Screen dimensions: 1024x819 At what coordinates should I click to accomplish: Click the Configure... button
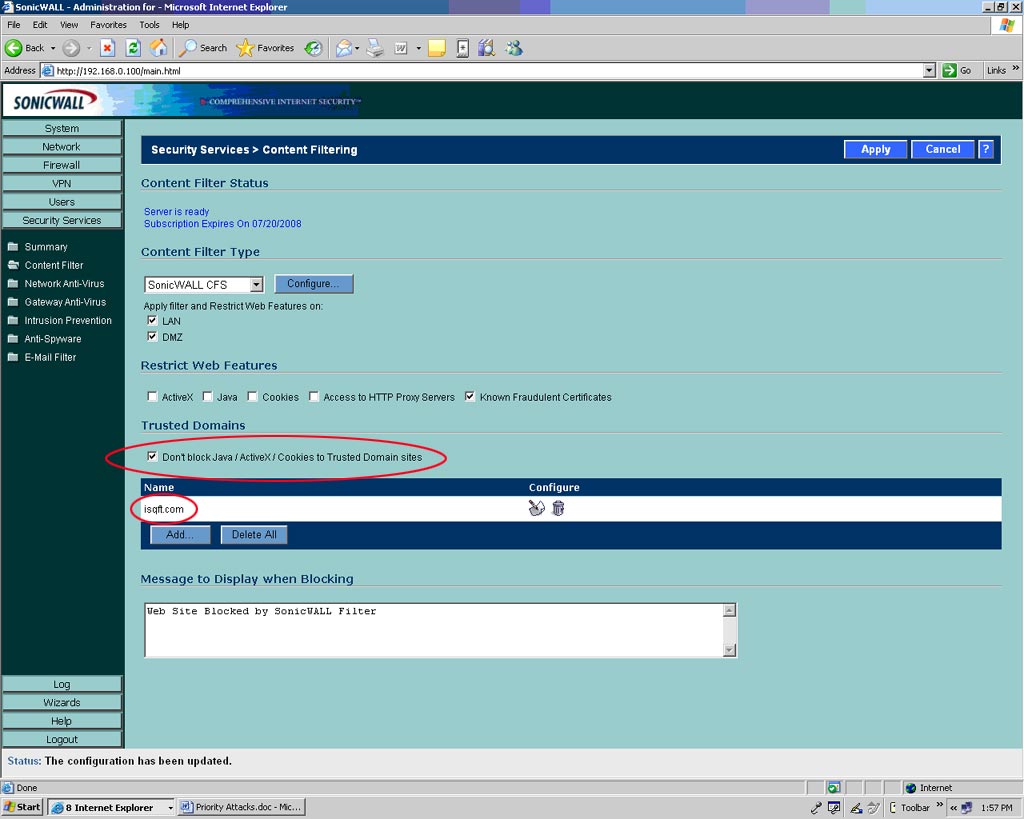[x=313, y=283]
